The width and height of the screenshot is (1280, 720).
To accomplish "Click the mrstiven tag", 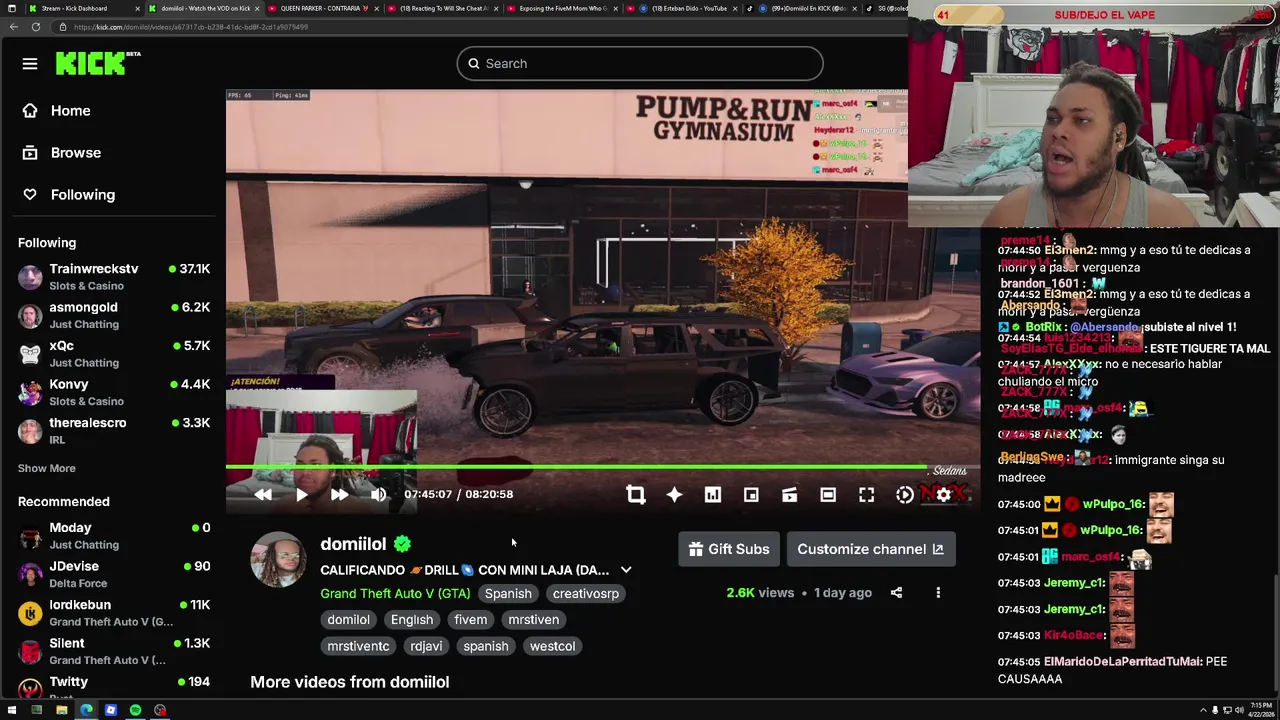I will tap(533, 620).
